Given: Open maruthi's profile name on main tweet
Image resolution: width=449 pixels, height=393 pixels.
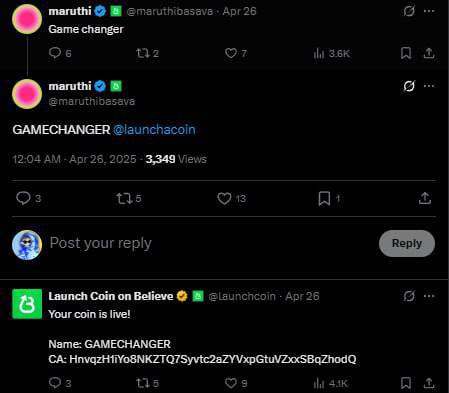Looking at the screenshot, I should coord(70,86).
